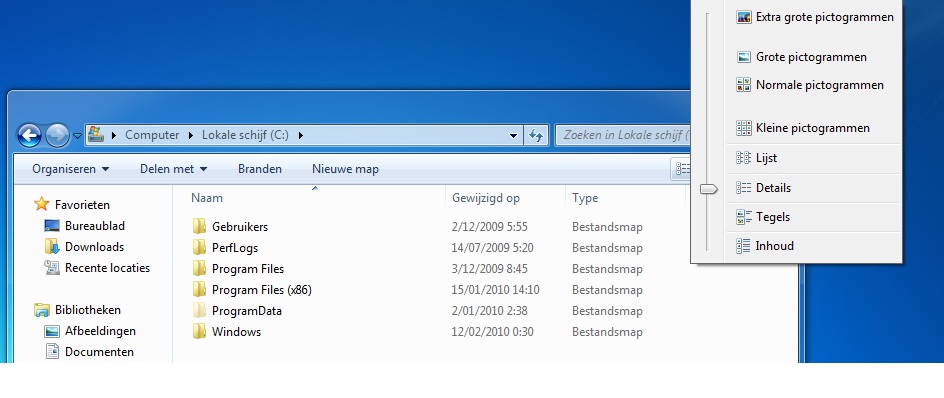Click the date 15/01/2010 14:10
The width and height of the screenshot is (944, 398).
pos(495,290)
